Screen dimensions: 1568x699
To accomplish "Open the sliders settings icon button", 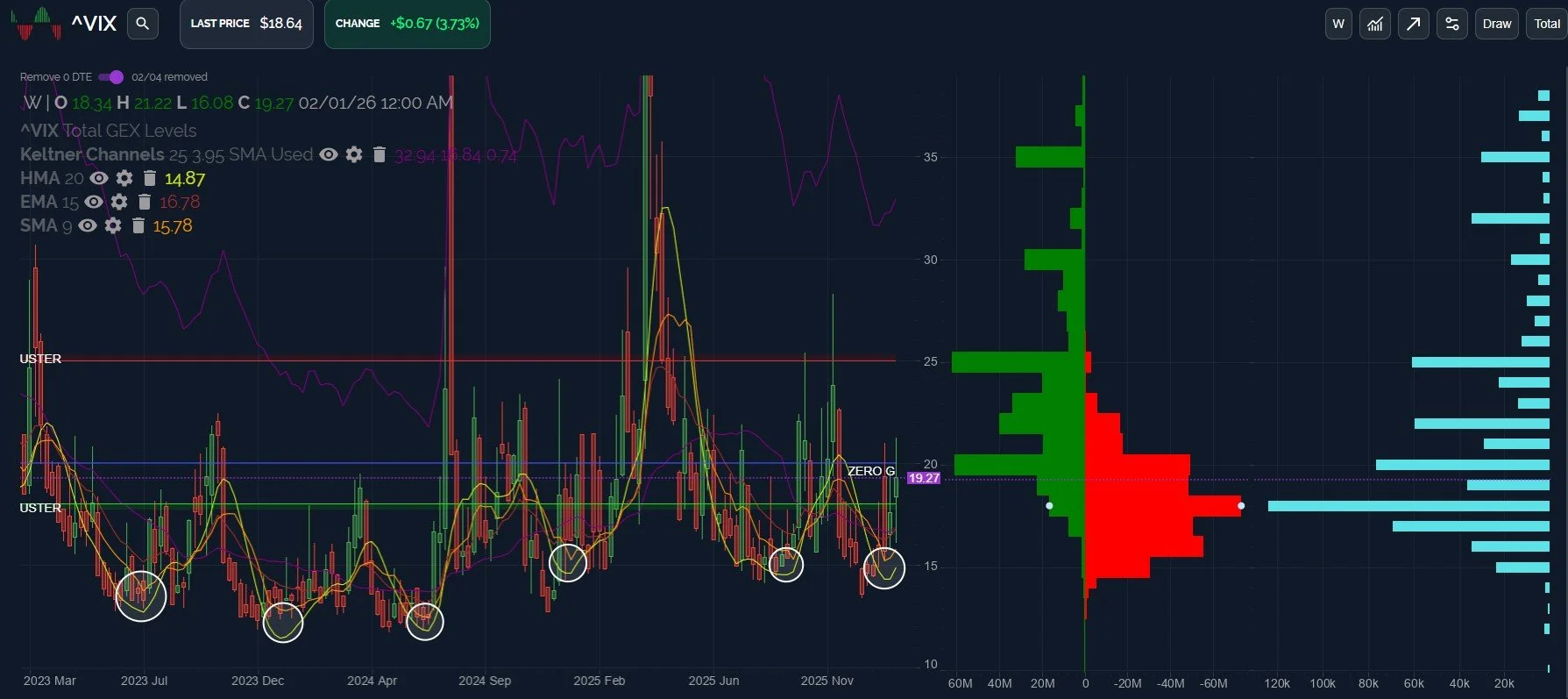I will tap(1452, 24).
